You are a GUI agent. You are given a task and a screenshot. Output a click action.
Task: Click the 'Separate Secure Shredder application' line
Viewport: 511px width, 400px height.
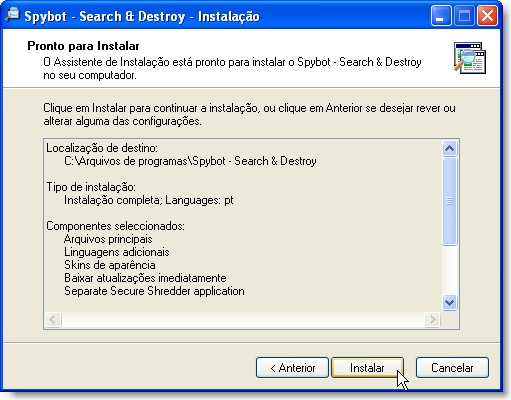[x=154, y=291]
